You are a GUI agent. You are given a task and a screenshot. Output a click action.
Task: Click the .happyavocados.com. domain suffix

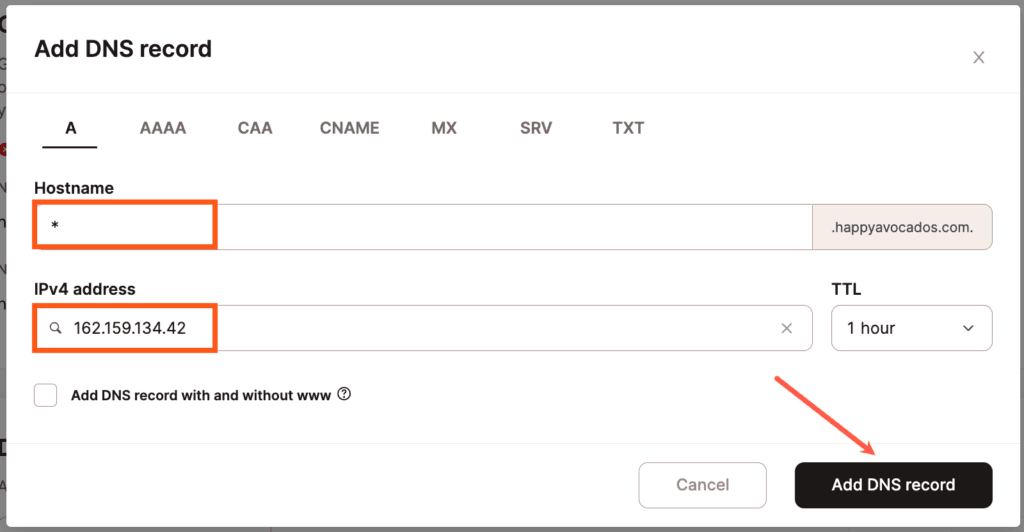(x=903, y=227)
